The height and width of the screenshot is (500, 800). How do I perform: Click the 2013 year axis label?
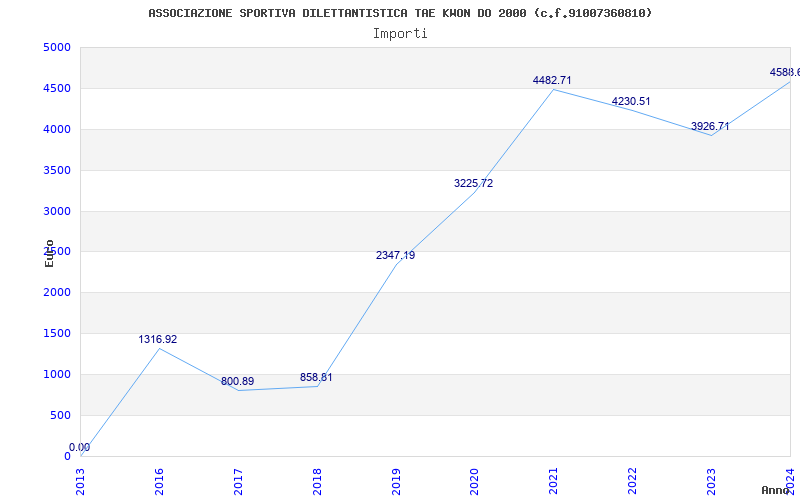(x=80, y=481)
